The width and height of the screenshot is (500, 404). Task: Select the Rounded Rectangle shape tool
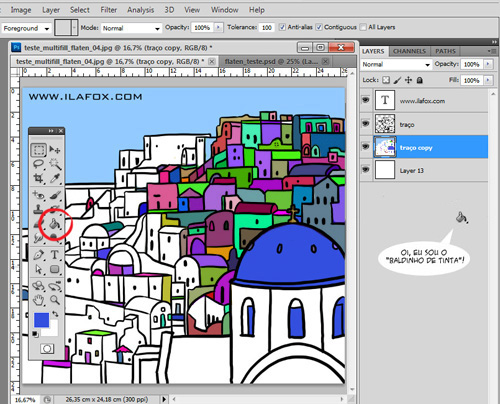[x=55, y=269]
